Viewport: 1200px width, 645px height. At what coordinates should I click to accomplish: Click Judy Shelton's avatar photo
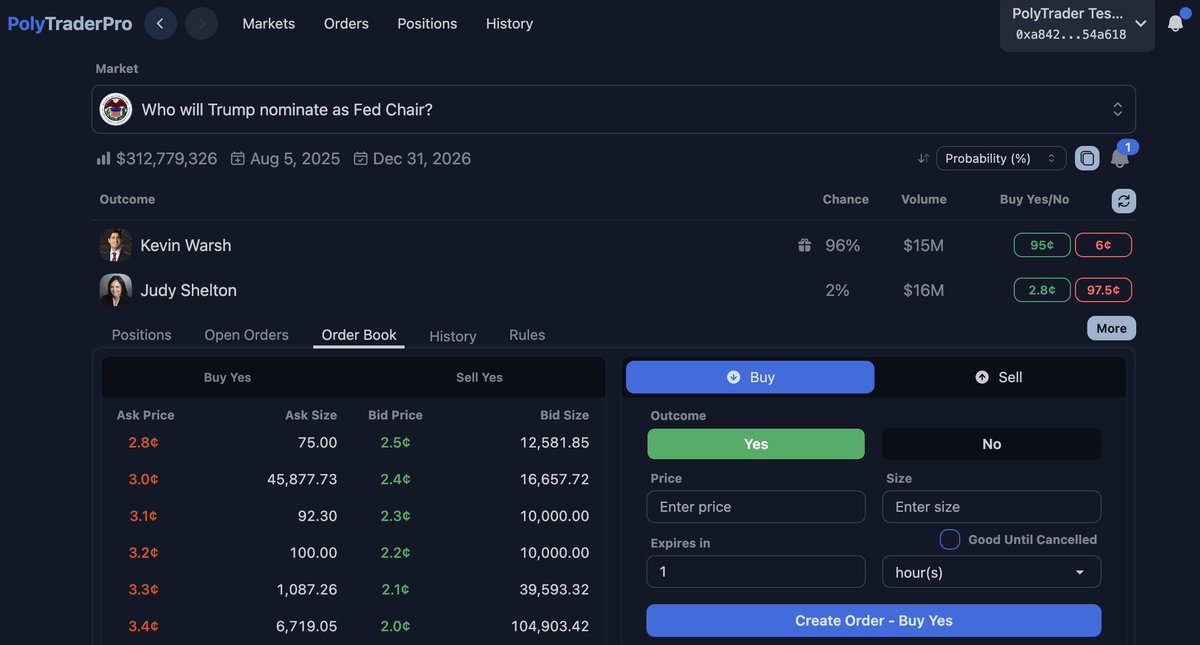pyautogui.click(x=116, y=290)
